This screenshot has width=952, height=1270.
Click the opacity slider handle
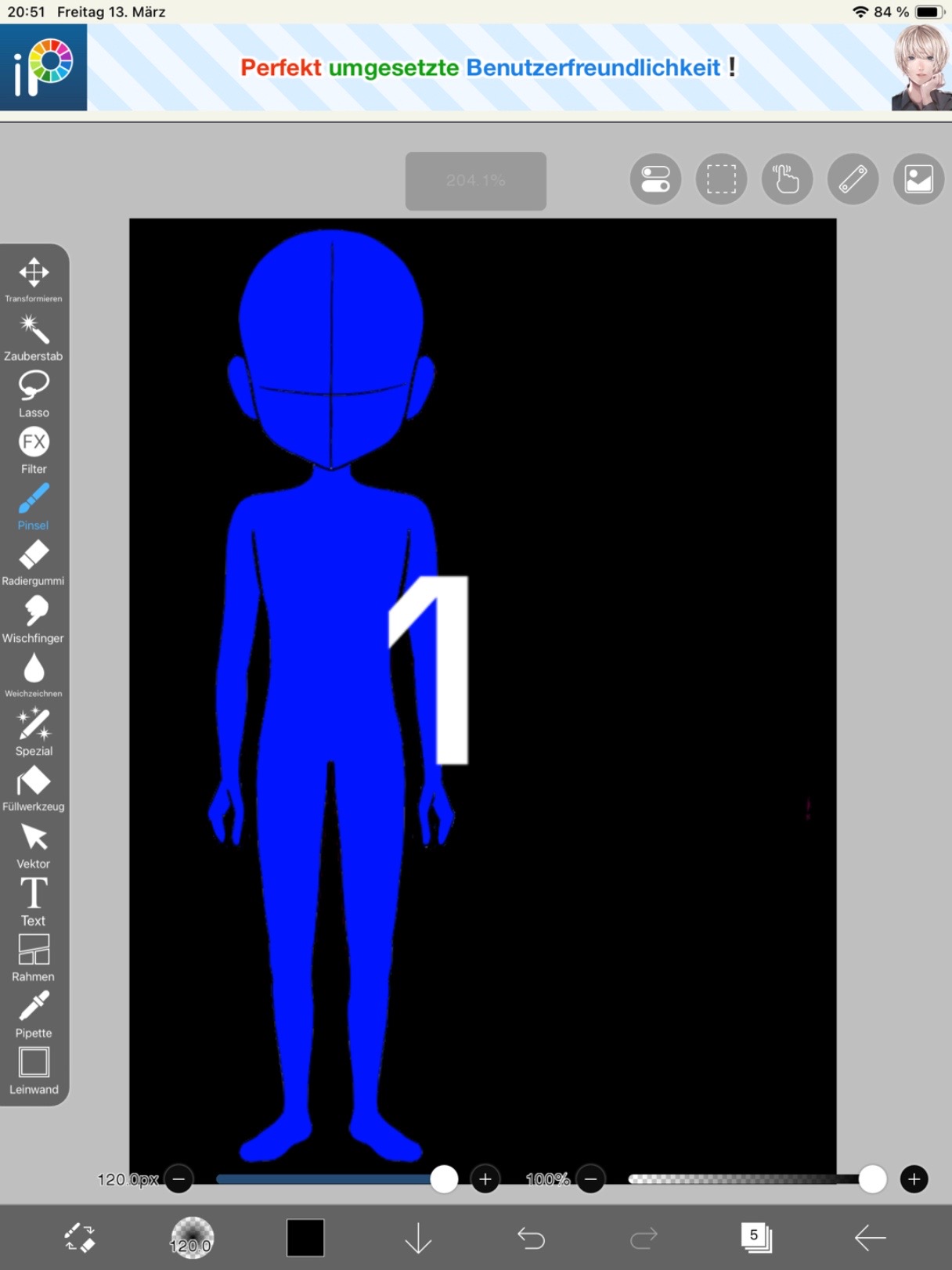[x=872, y=1178]
